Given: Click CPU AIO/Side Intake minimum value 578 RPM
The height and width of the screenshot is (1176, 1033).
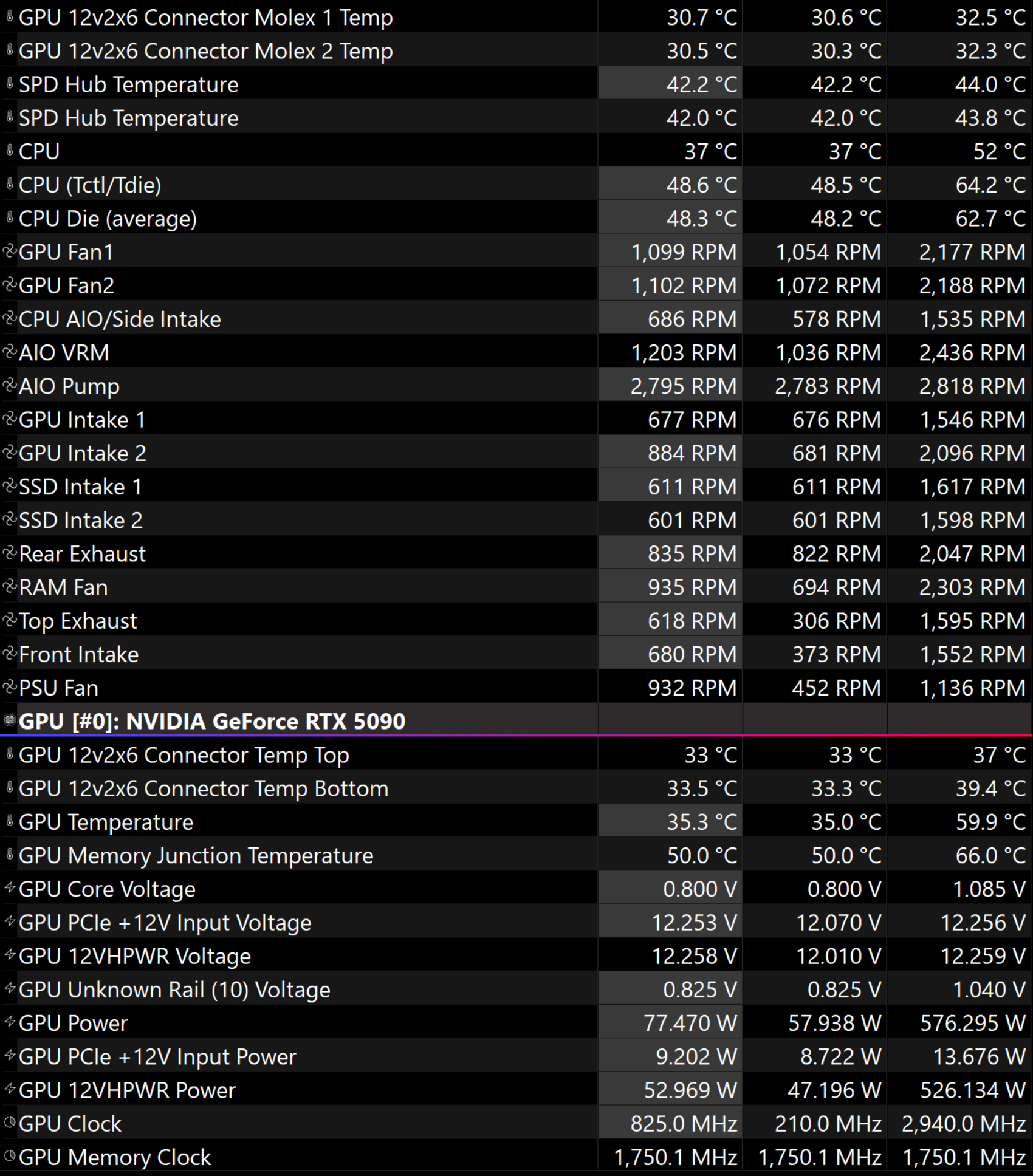Looking at the screenshot, I should coord(836,319).
